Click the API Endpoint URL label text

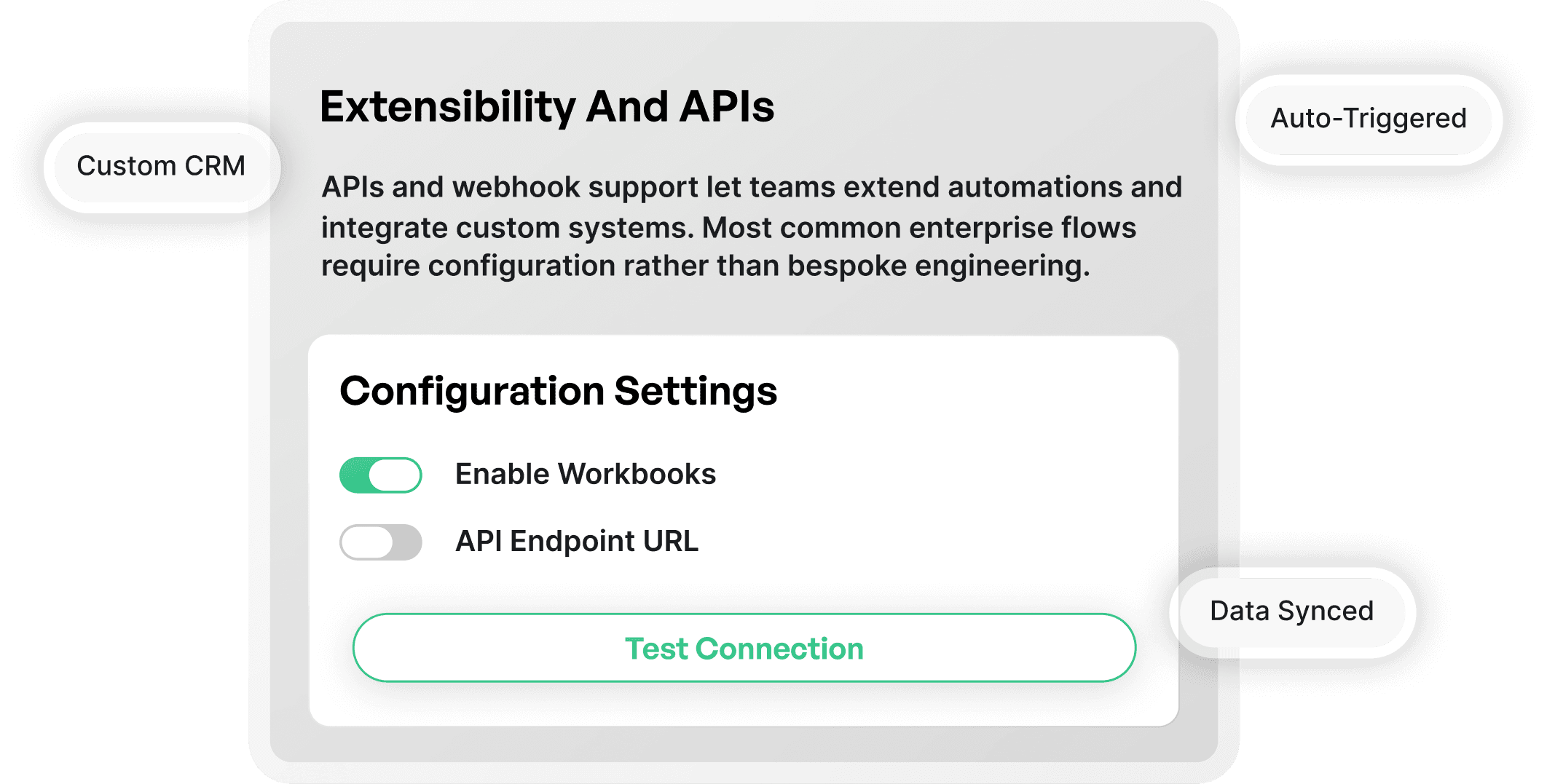(x=577, y=542)
